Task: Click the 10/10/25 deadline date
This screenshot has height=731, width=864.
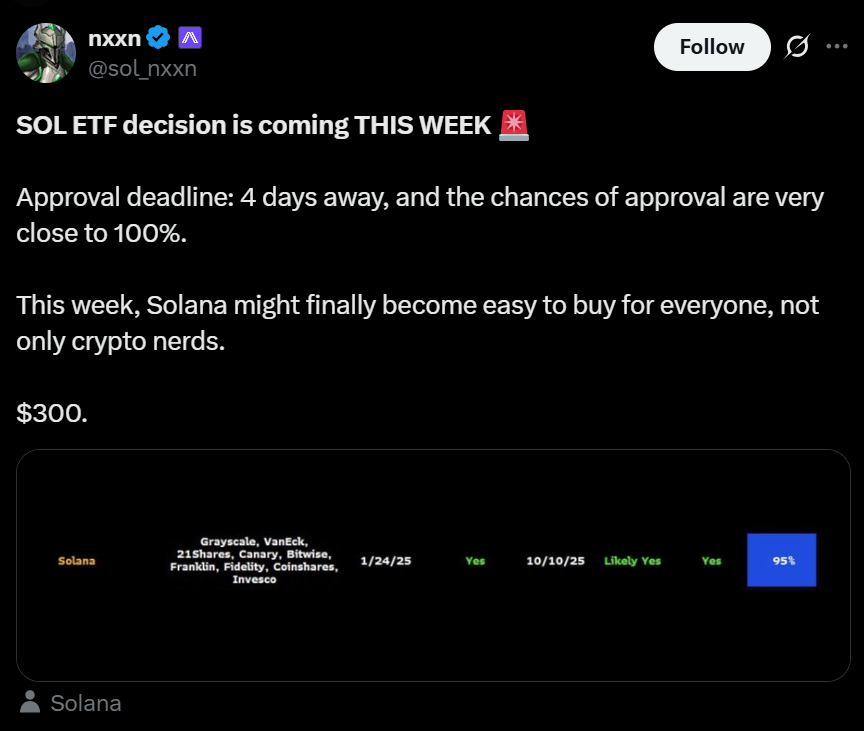Action: tap(555, 561)
